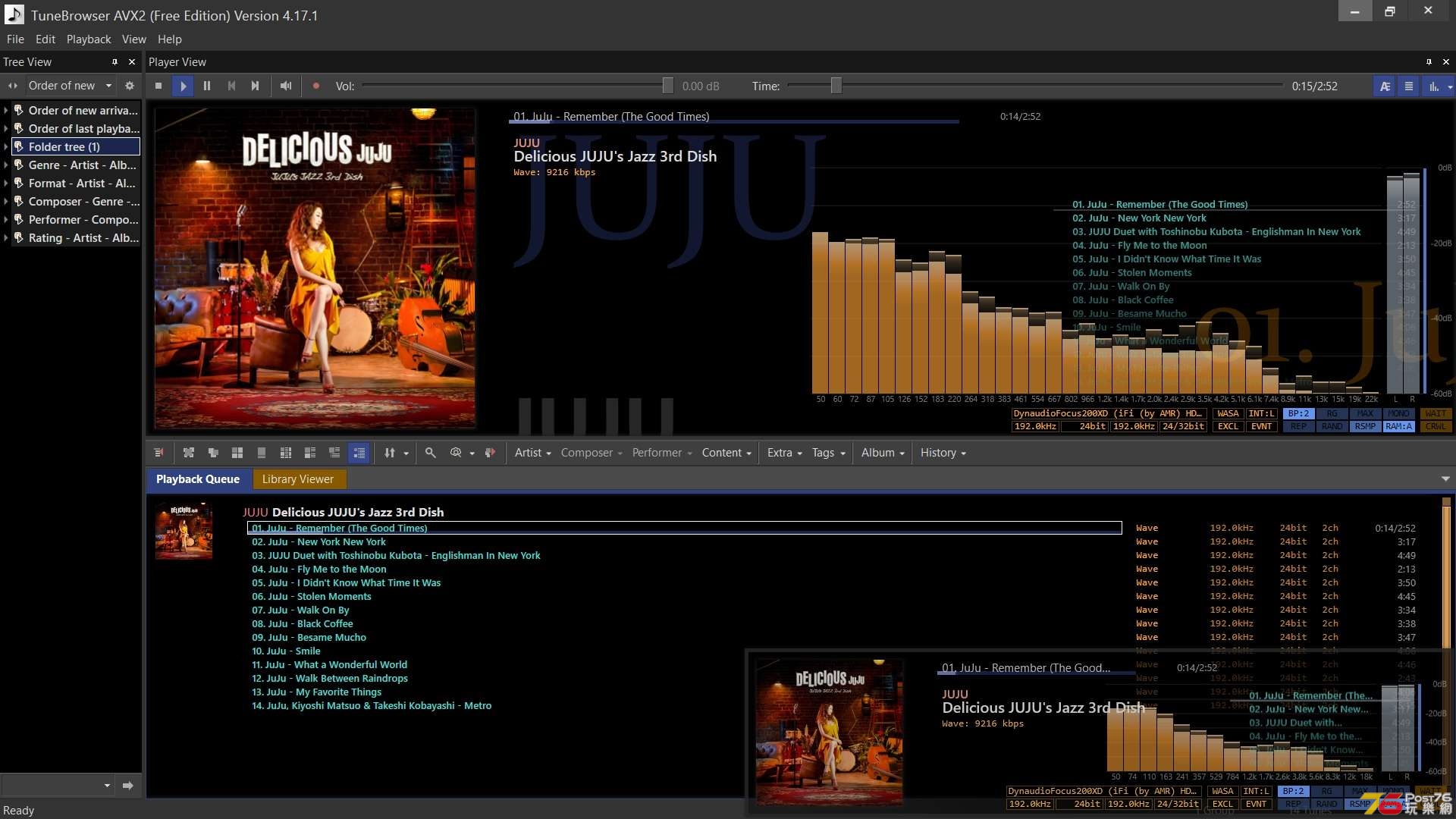Click the magnifier search icon
Viewport: 1456px width, 819px height.
[430, 453]
